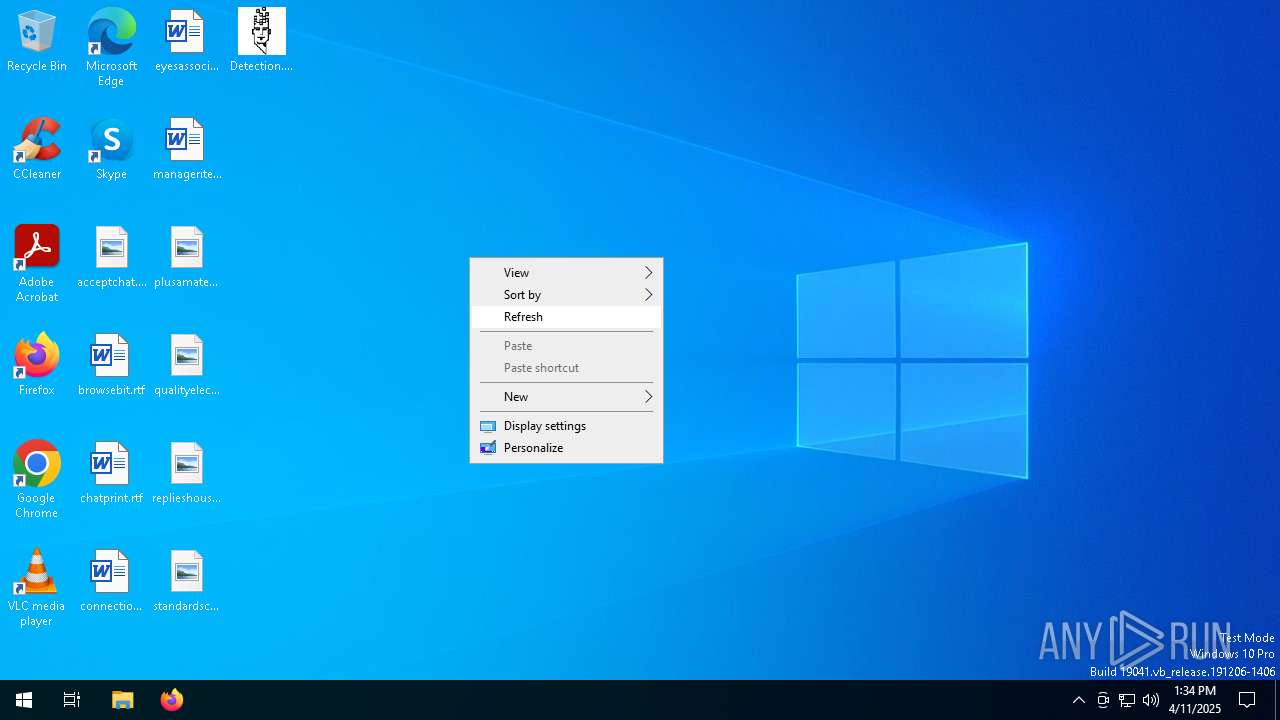Open the Action Center notifications icon

[x=1247, y=700]
